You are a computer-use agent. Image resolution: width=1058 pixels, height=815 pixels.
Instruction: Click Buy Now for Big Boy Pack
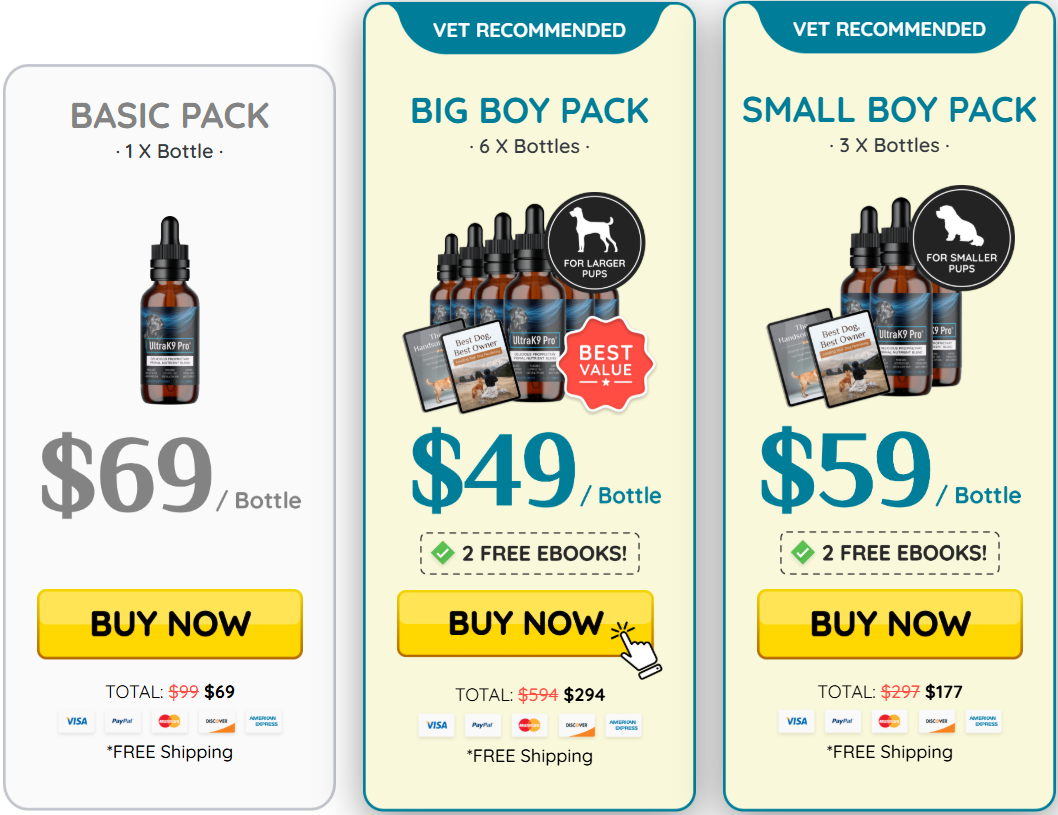point(526,623)
